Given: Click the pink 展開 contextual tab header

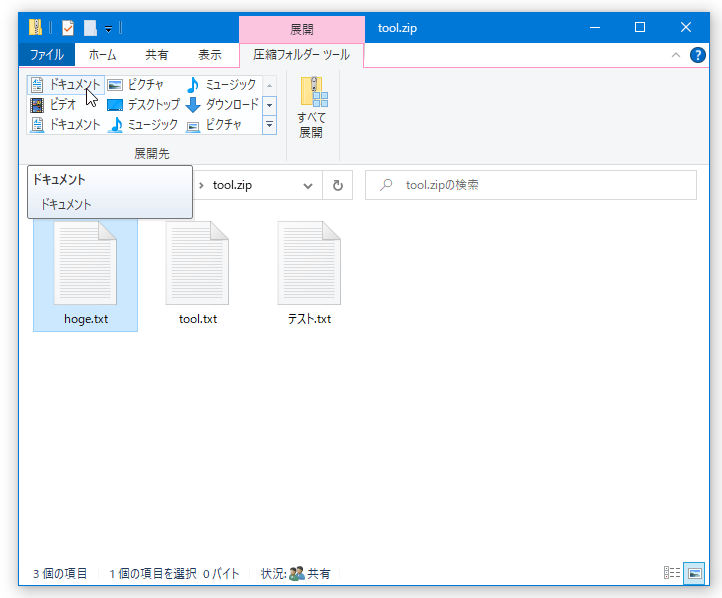Looking at the screenshot, I should [x=302, y=29].
